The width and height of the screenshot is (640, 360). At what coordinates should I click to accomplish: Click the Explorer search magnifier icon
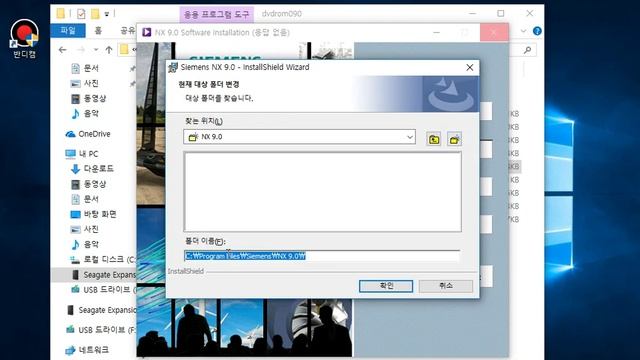pyautogui.click(x=527, y=50)
